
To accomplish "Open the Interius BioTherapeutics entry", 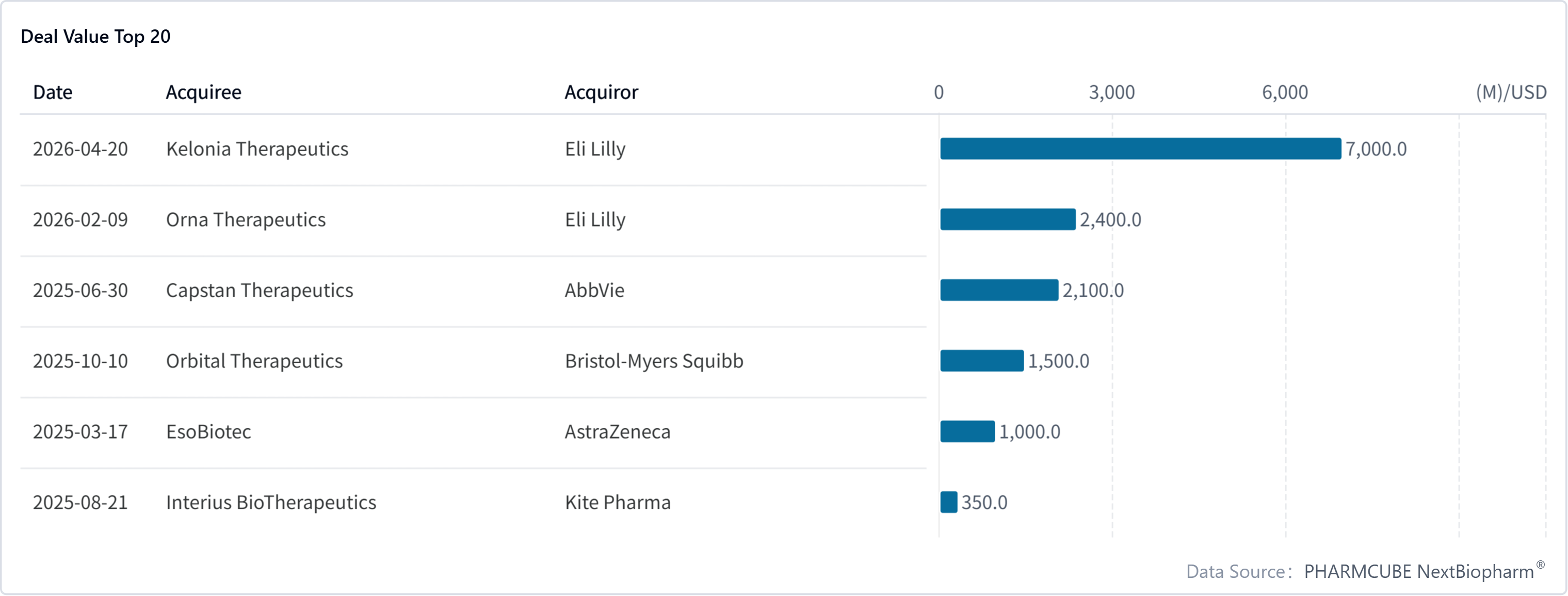I will click(271, 502).
